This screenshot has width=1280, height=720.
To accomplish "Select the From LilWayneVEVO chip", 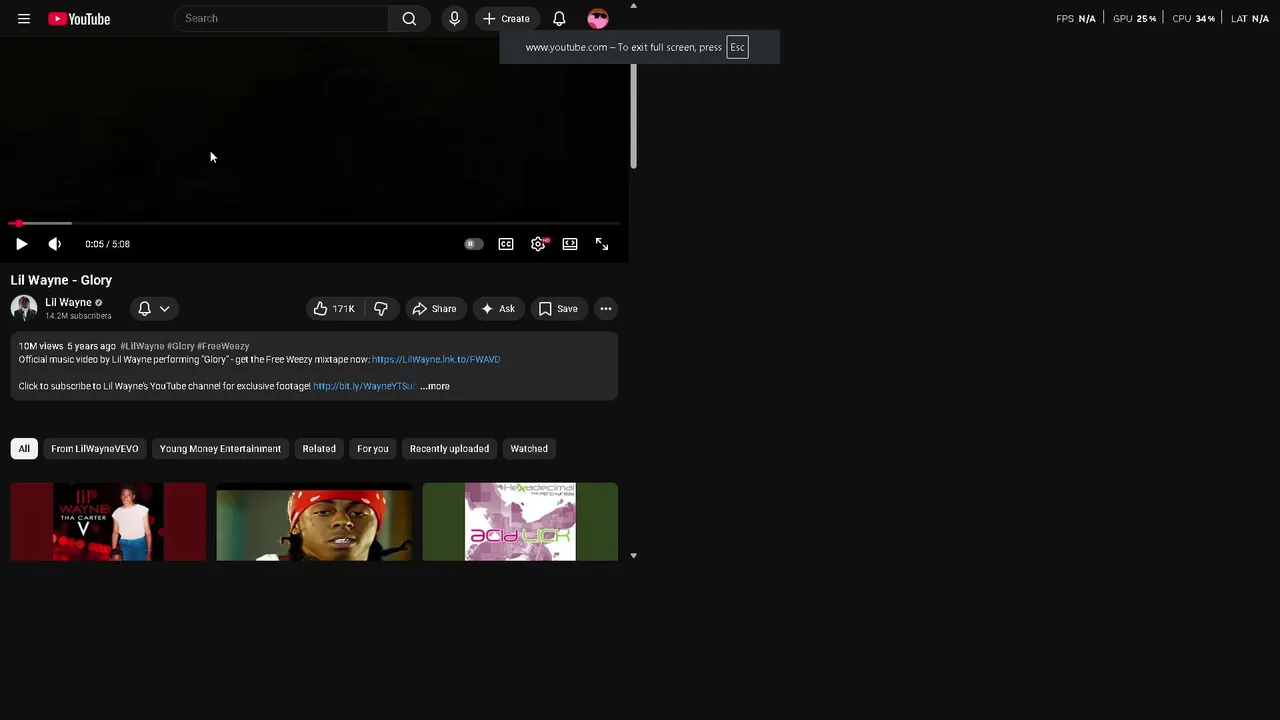I will (95, 449).
